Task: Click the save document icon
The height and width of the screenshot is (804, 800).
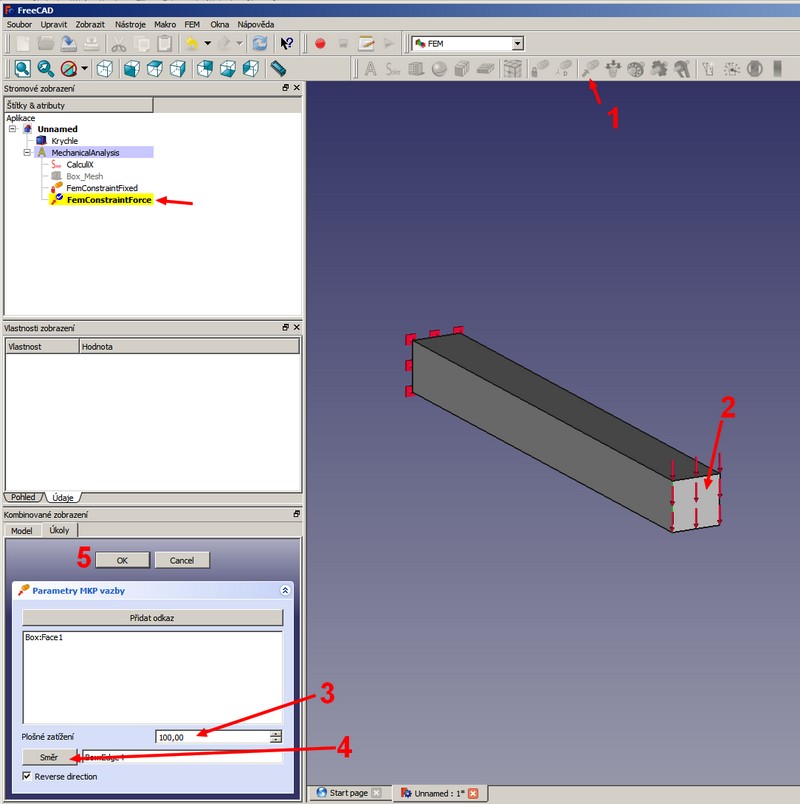Action: 68,43
